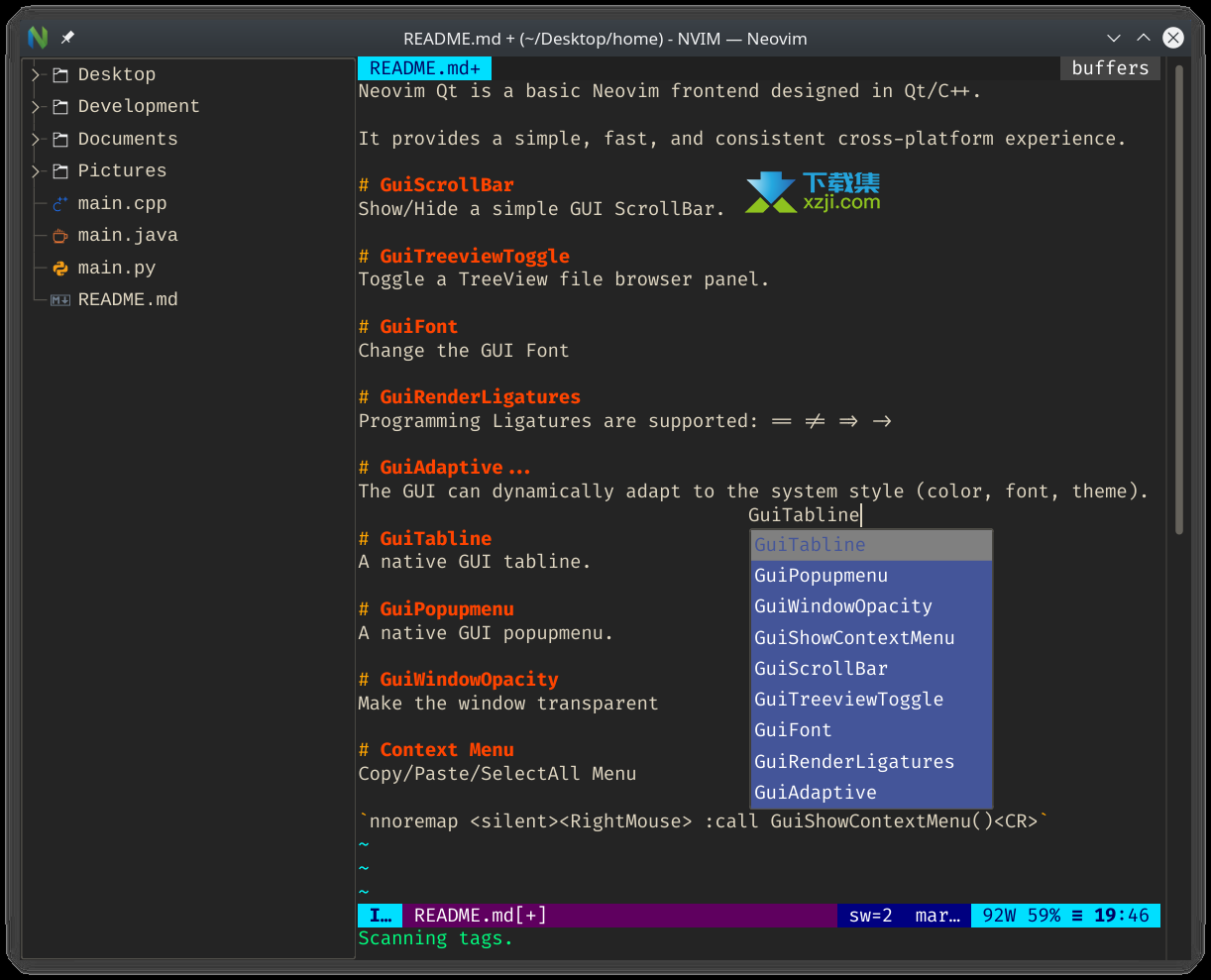Click the 'Change the GUI Font' line
The height and width of the screenshot is (980, 1211).
(x=464, y=351)
